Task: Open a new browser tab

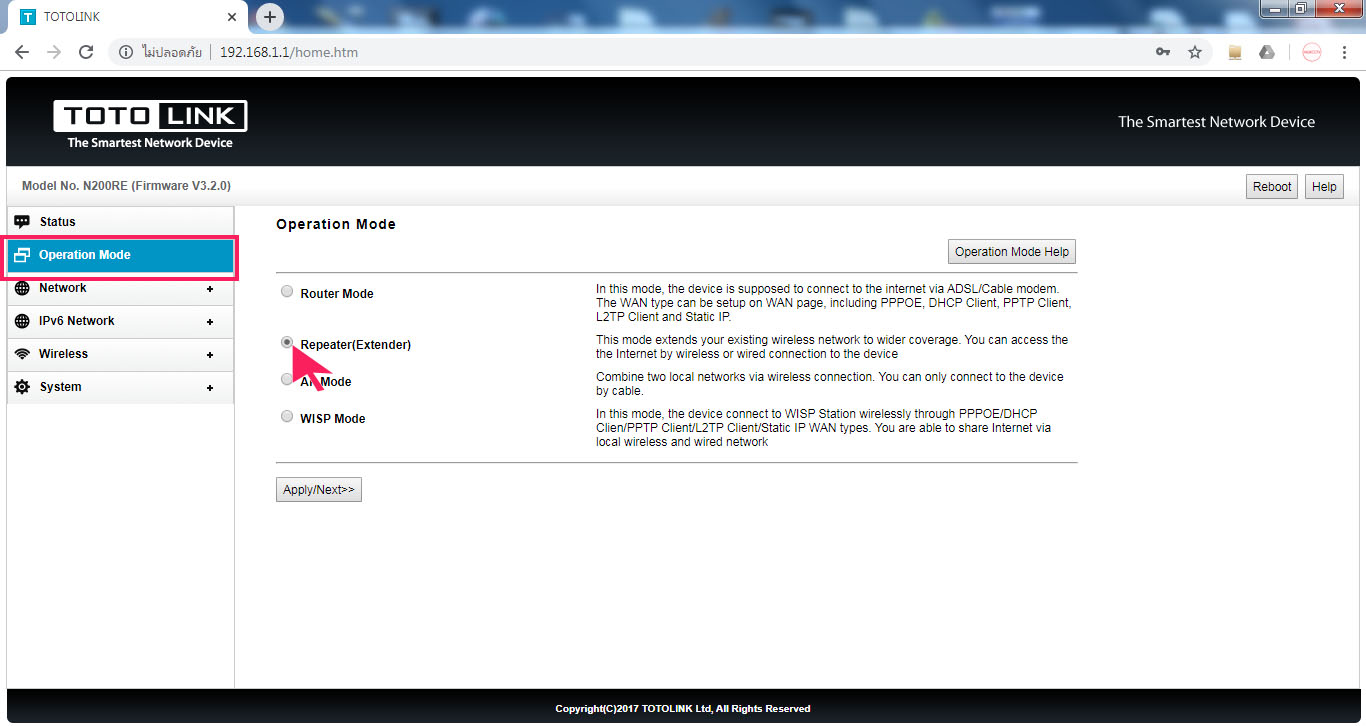Action: pyautogui.click(x=270, y=16)
